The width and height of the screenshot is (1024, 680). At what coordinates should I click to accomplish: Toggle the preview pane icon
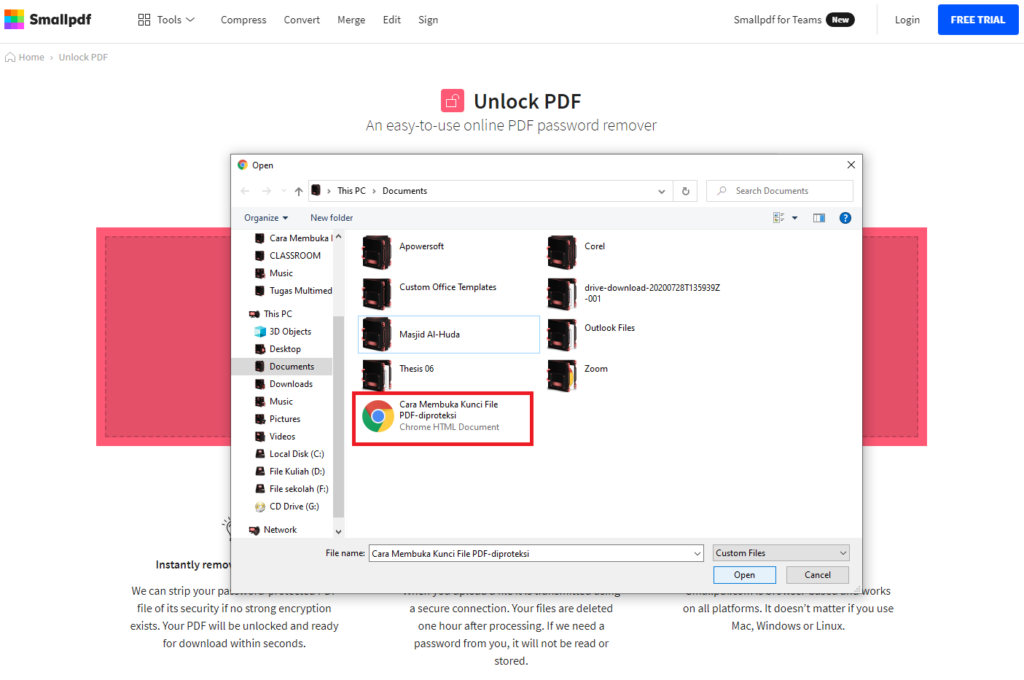point(818,217)
